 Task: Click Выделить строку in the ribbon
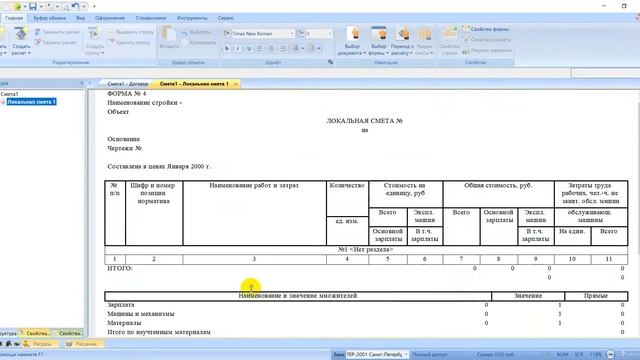coord(131,32)
